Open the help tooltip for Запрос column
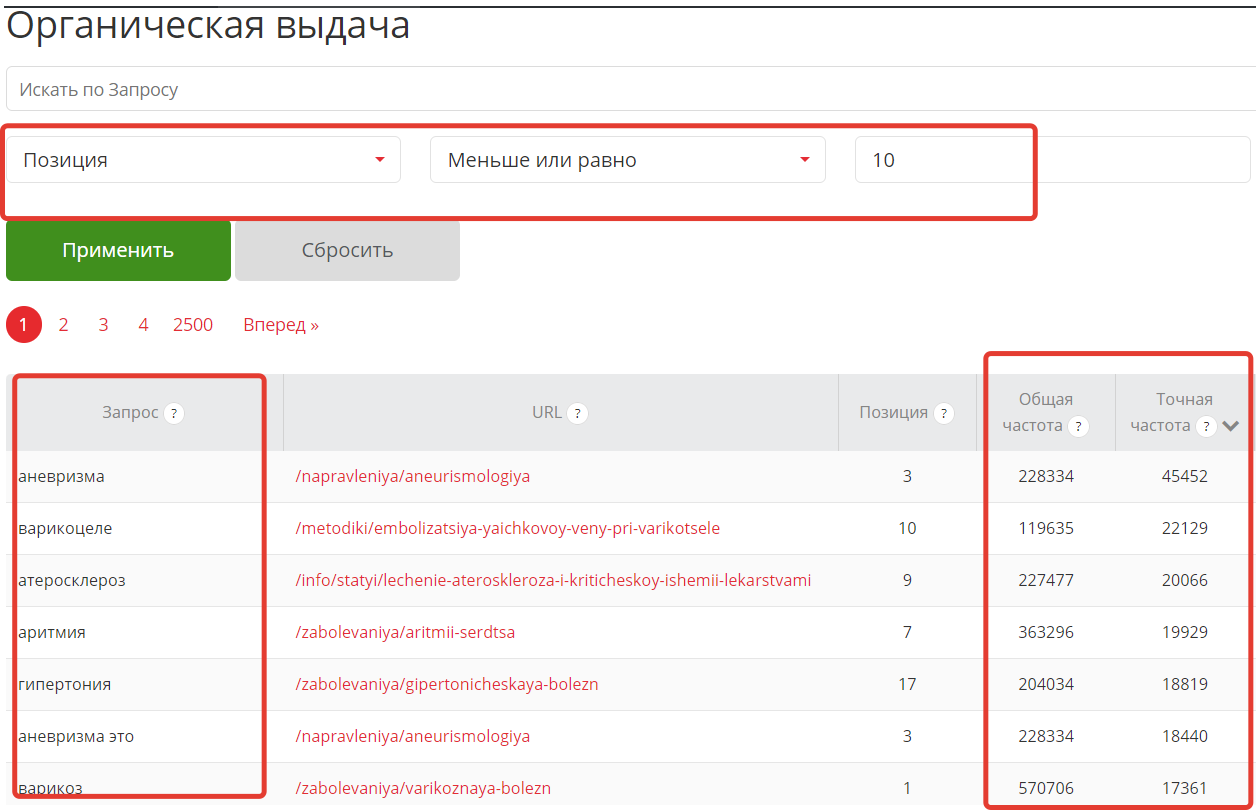The width and height of the screenshot is (1256, 811). pyautogui.click(x=173, y=413)
